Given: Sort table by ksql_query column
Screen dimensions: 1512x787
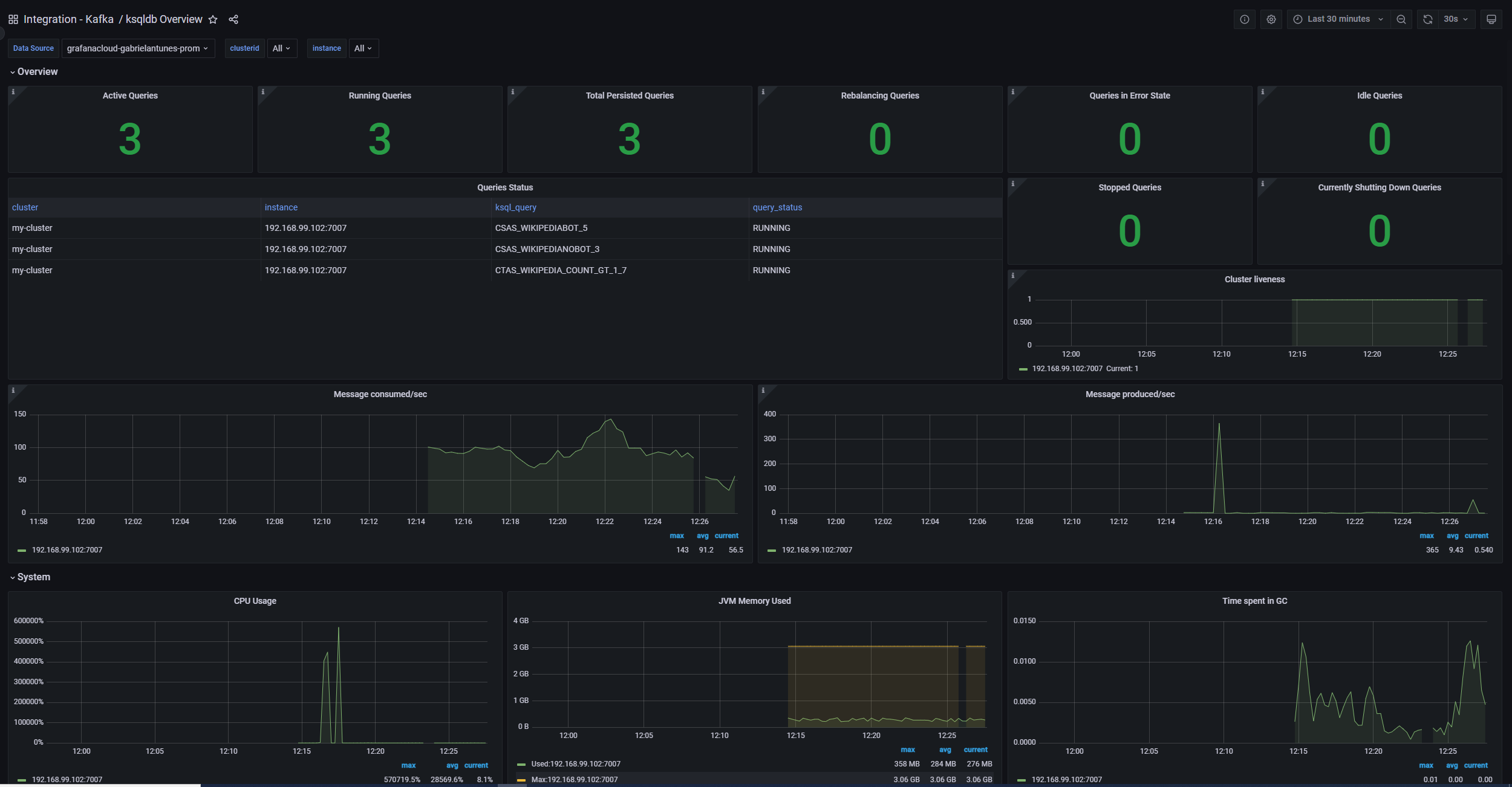Looking at the screenshot, I should [515, 207].
